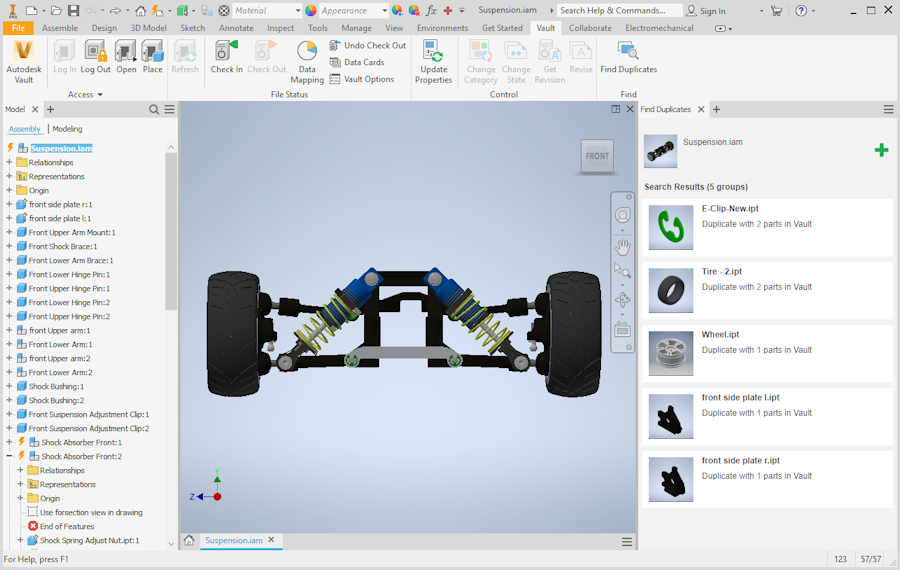Collapse the Shock Absorber Front:2 node

[9, 456]
